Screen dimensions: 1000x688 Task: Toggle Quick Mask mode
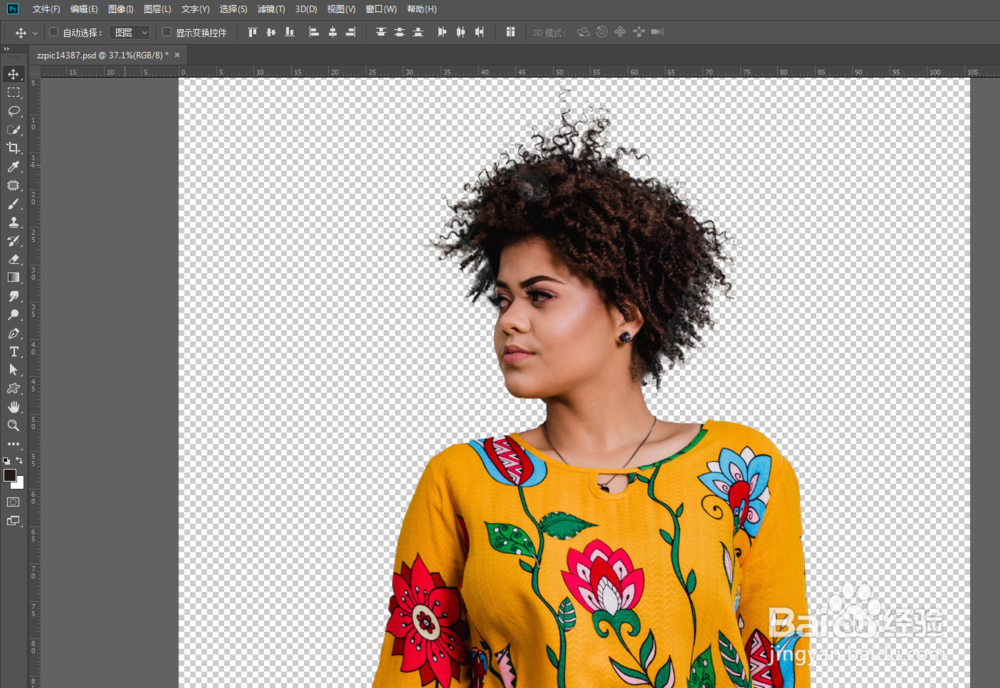[x=13, y=502]
